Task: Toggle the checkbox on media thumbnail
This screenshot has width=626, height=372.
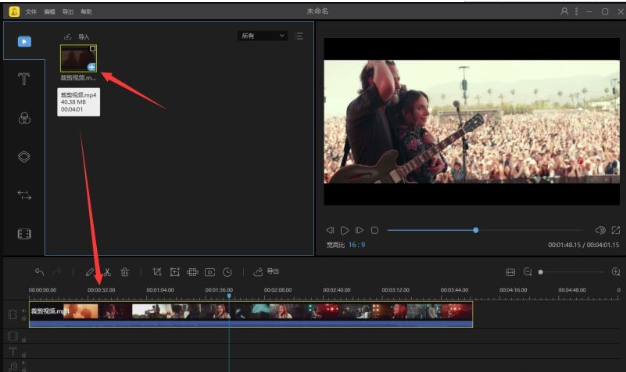Action: point(93,49)
